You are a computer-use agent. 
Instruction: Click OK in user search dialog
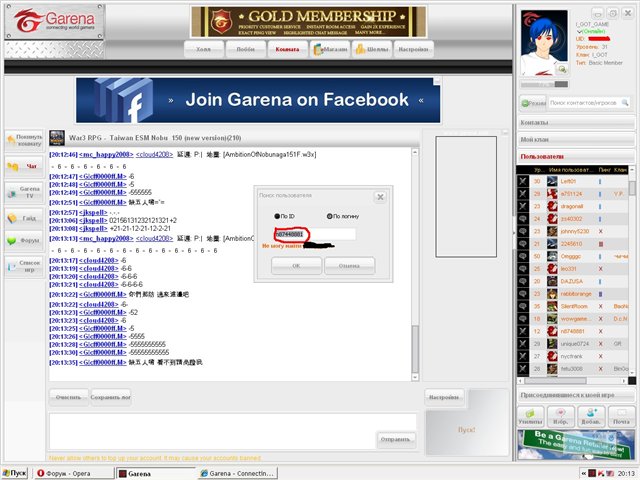[x=296, y=266]
